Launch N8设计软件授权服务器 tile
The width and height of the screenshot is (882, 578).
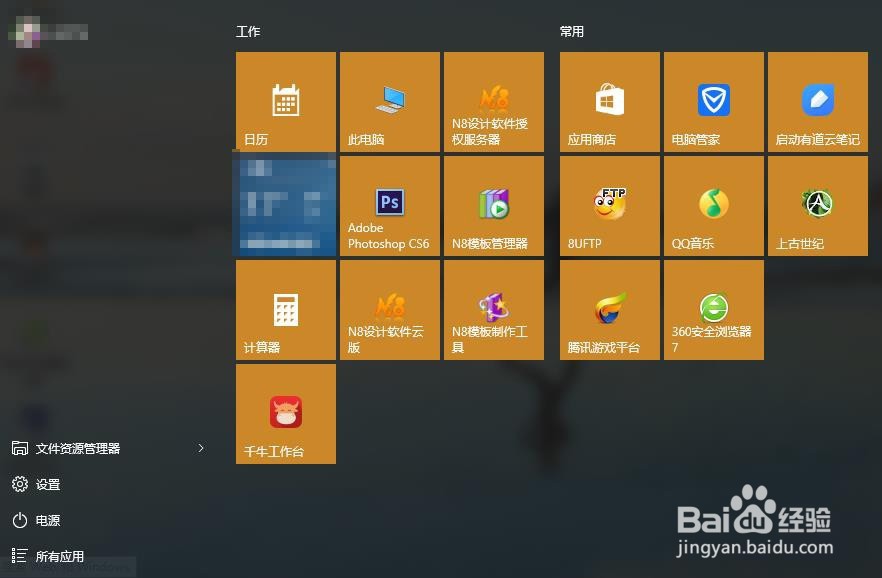(x=494, y=102)
